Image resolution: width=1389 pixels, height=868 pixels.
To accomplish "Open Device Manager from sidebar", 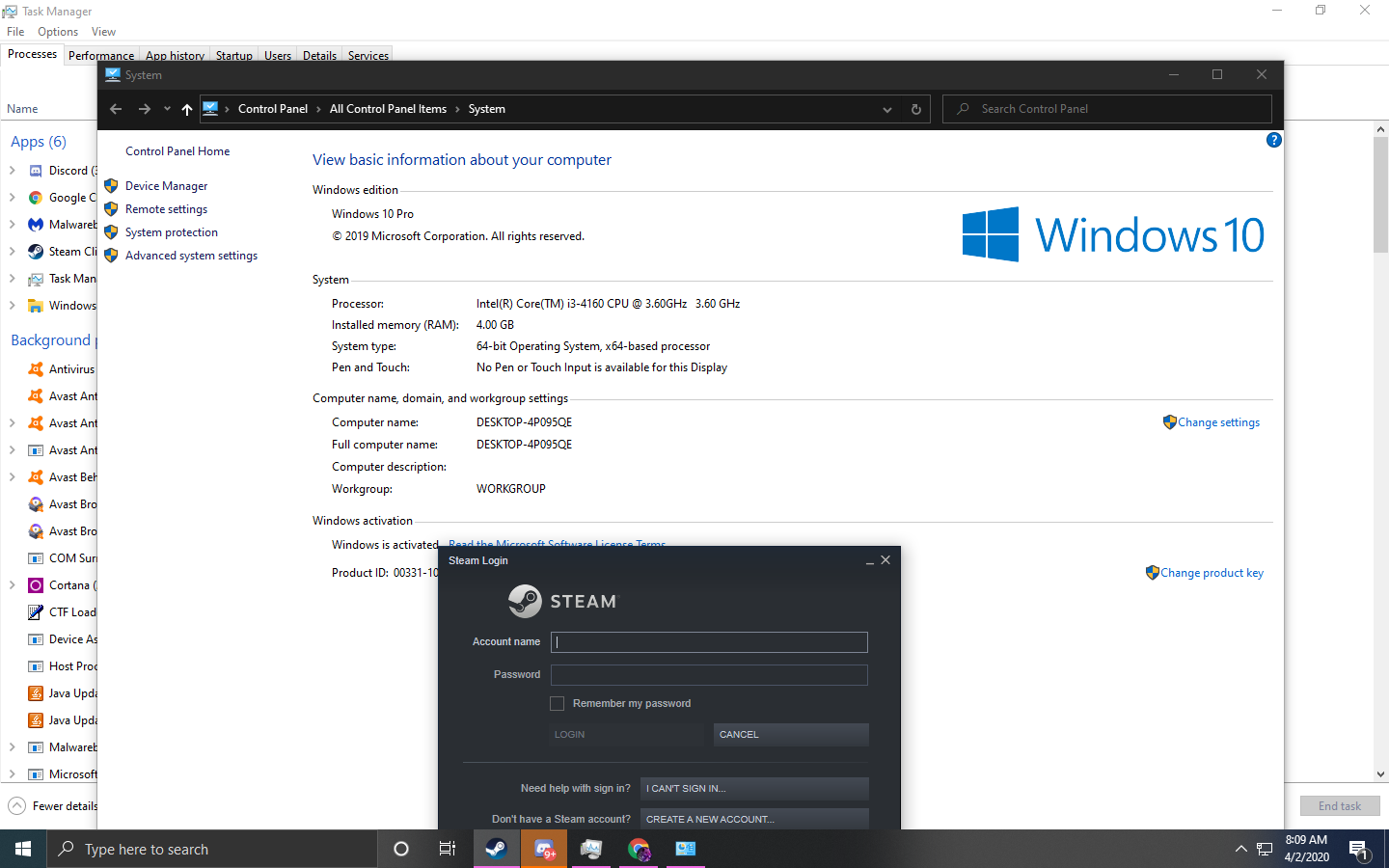I will pos(166,186).
